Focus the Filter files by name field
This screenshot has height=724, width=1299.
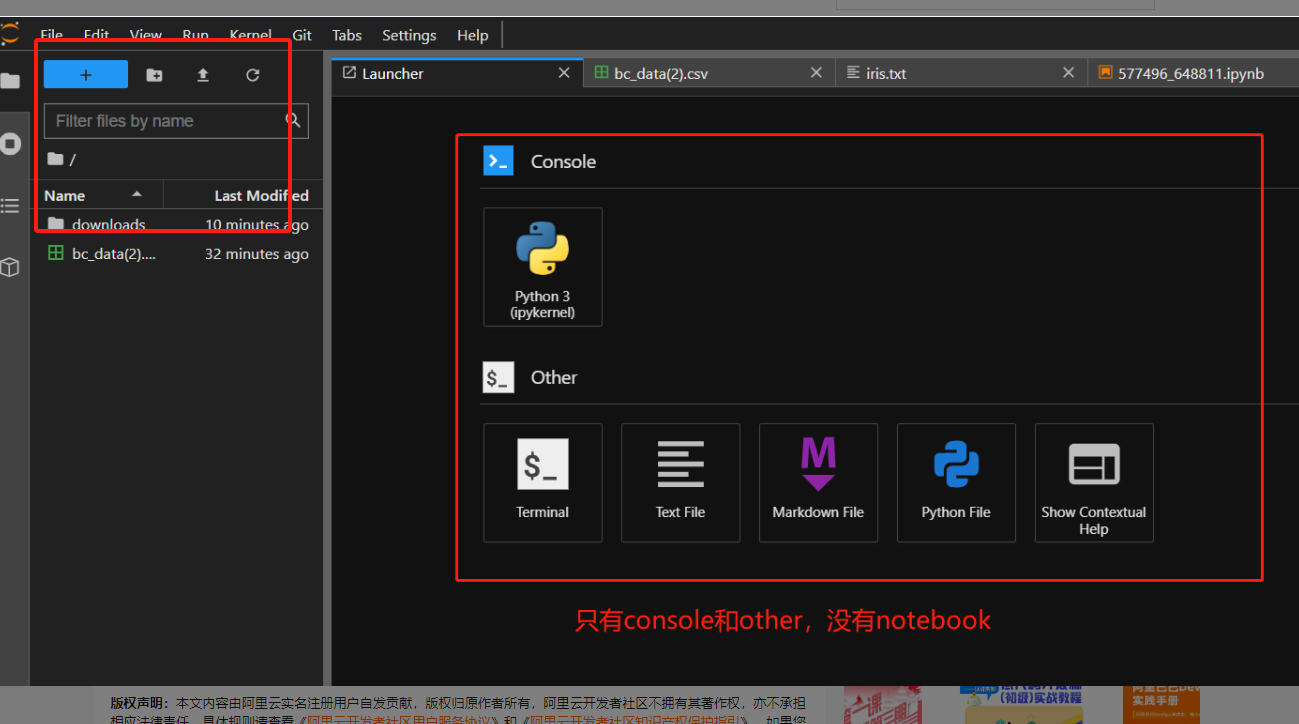coord(176,121)
